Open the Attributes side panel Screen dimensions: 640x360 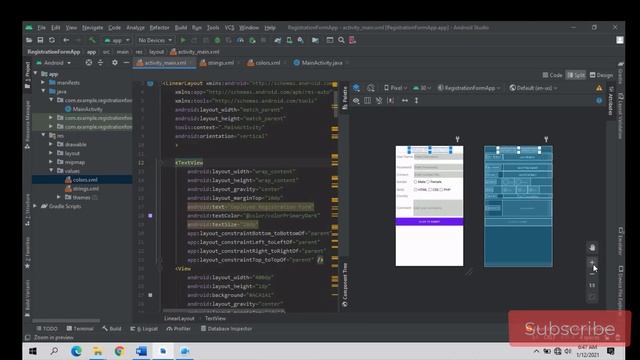(611, 100)
